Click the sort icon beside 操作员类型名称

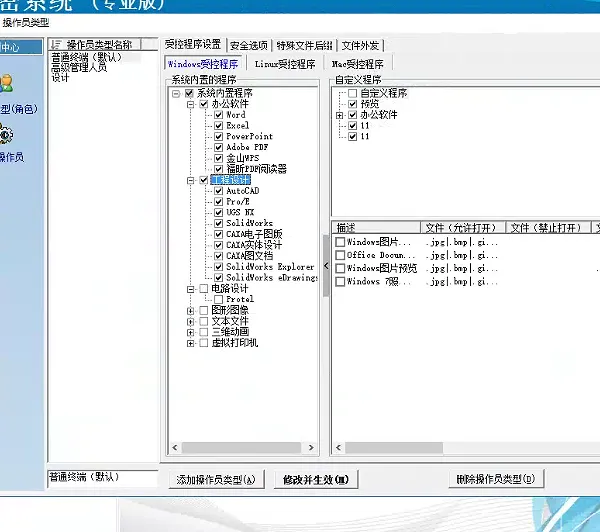56,45
